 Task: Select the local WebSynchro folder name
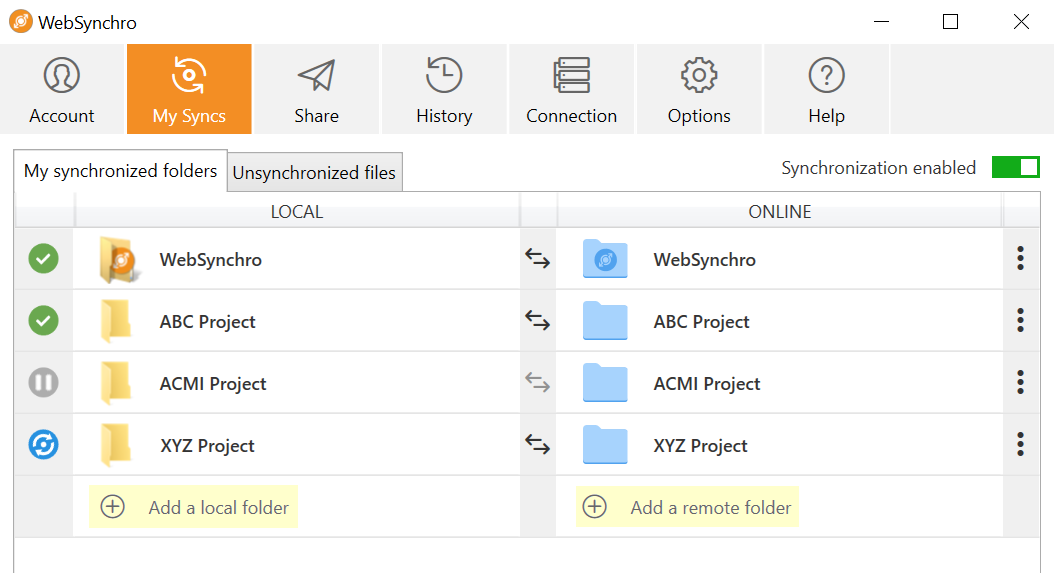tap(210, 260)
